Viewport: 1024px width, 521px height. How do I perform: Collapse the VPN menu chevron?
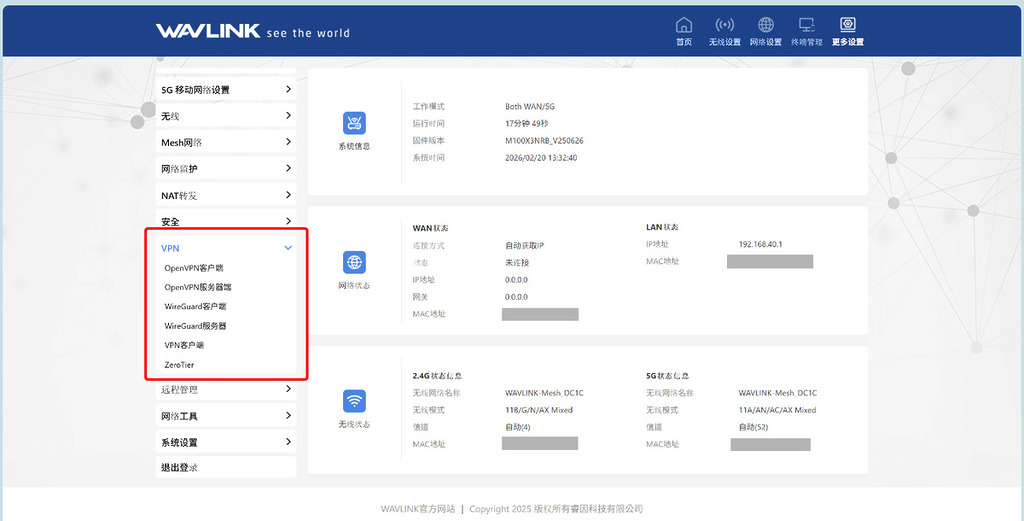[288, 248]
